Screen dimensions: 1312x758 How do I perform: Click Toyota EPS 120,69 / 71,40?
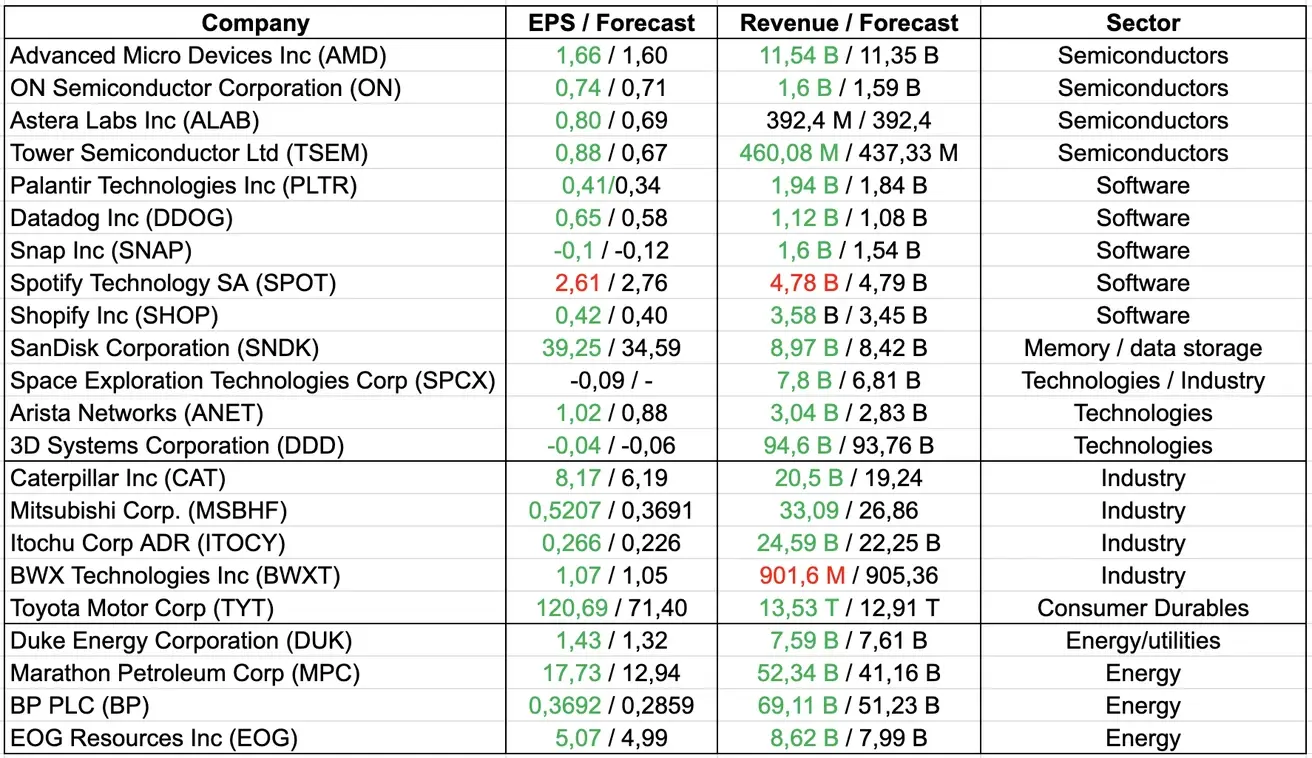(611, 608)
